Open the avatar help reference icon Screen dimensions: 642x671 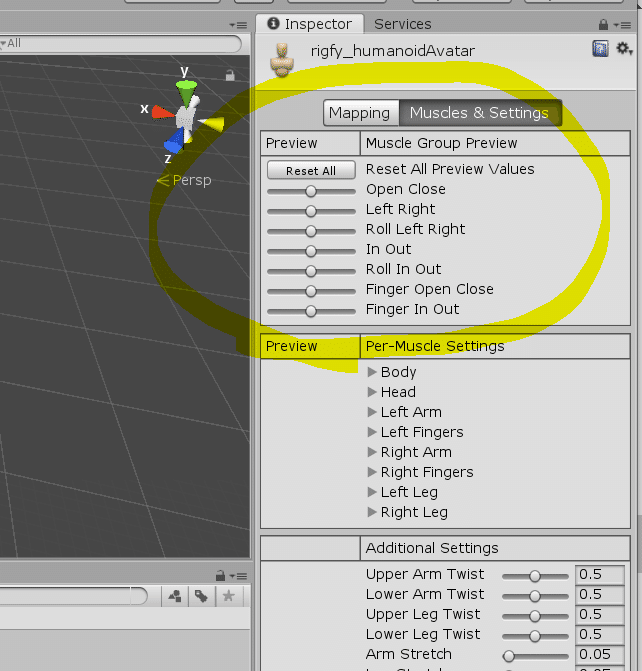point(600,49)
